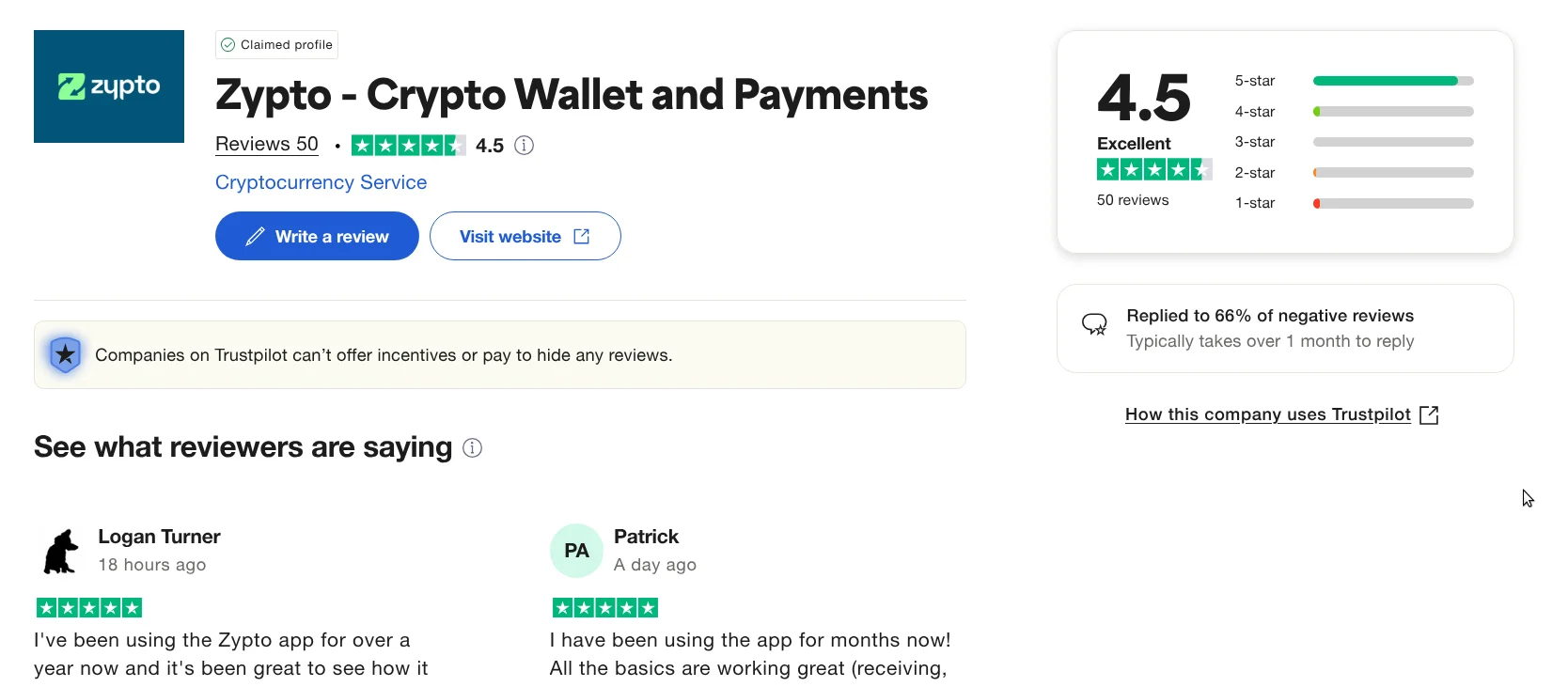Open Logan Turner's reviewer profile name
This screenshot has height=687, width=1568.
point(159,537)
